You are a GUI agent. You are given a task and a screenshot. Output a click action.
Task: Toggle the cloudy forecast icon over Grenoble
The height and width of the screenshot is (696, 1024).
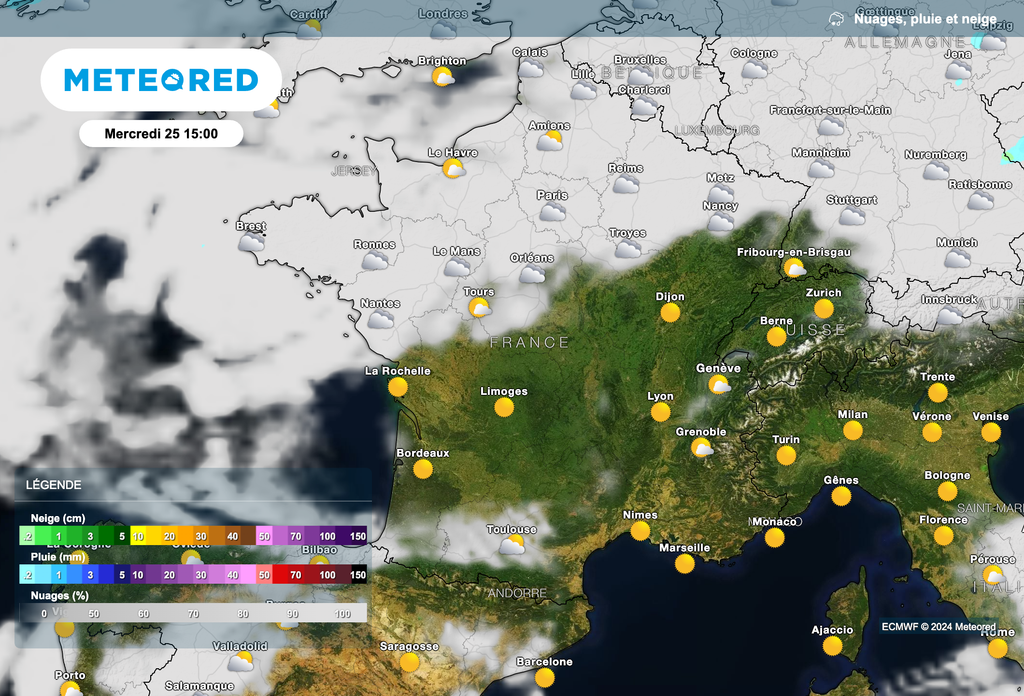[x=703, y=450]
